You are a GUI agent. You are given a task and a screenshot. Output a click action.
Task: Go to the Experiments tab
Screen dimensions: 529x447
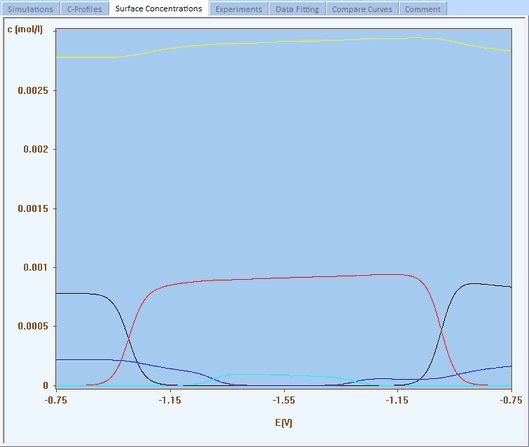click(239, 9)
